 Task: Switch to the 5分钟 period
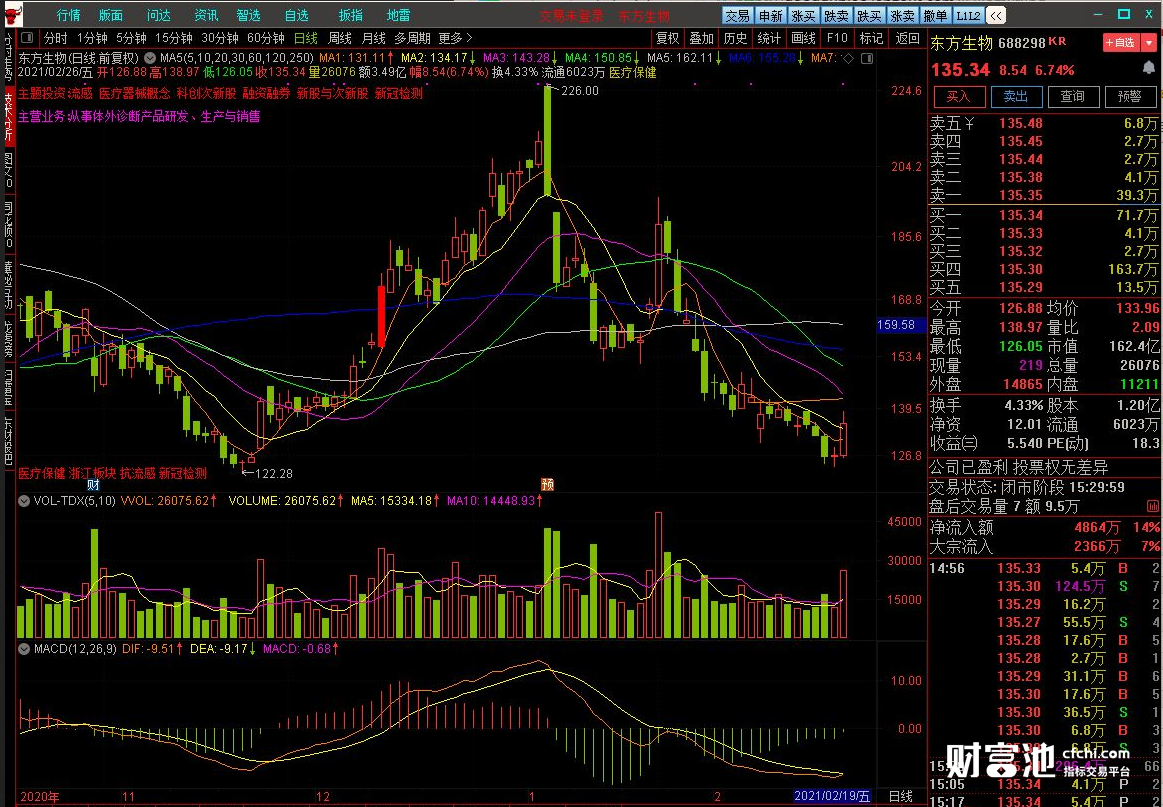pyautogui.click(x=131, y=38)
